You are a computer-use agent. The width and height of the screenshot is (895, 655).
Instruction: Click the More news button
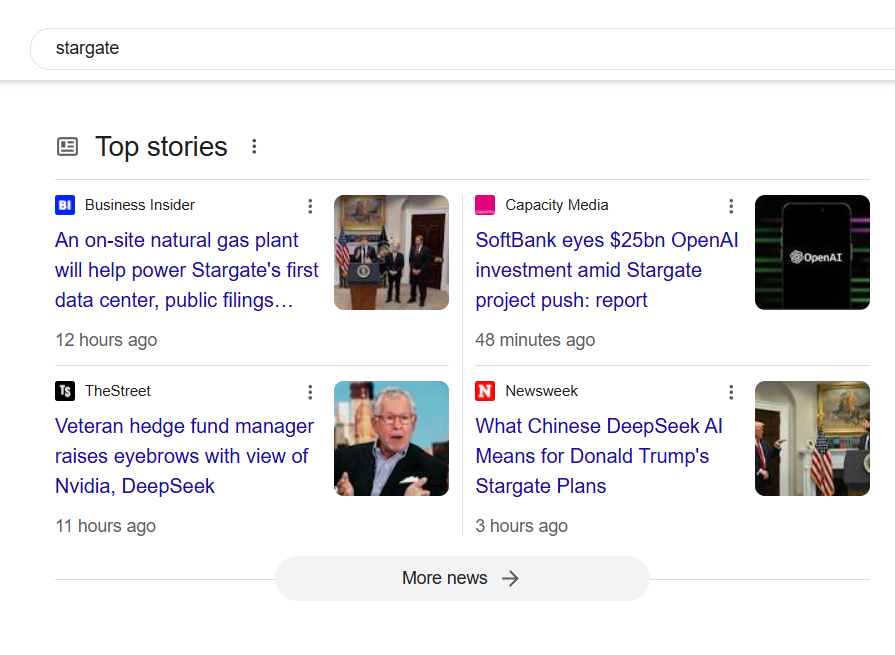[x=462, y=579]
